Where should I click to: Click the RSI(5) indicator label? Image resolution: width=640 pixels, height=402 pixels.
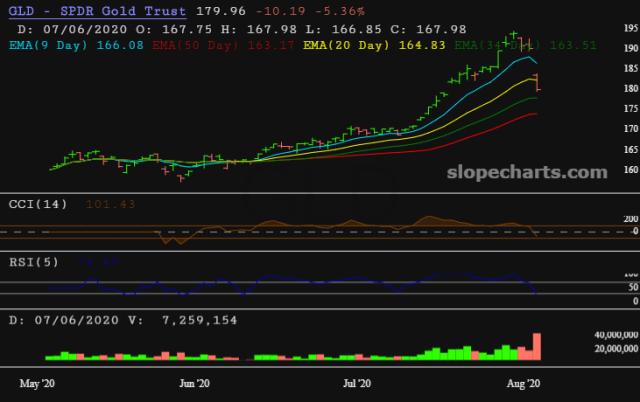point(34,262)
